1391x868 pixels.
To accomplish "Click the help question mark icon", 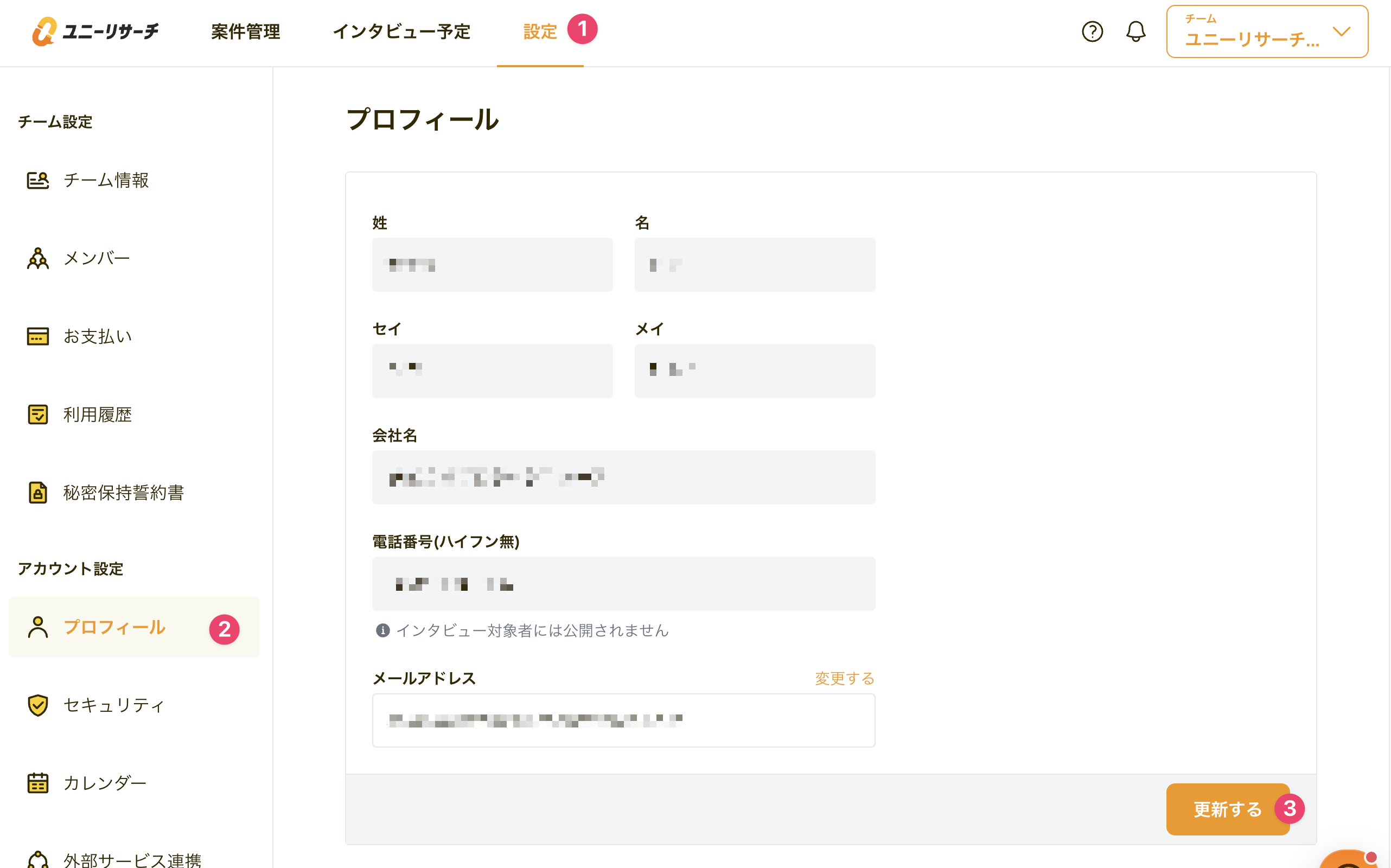I will click(1092, 31).
